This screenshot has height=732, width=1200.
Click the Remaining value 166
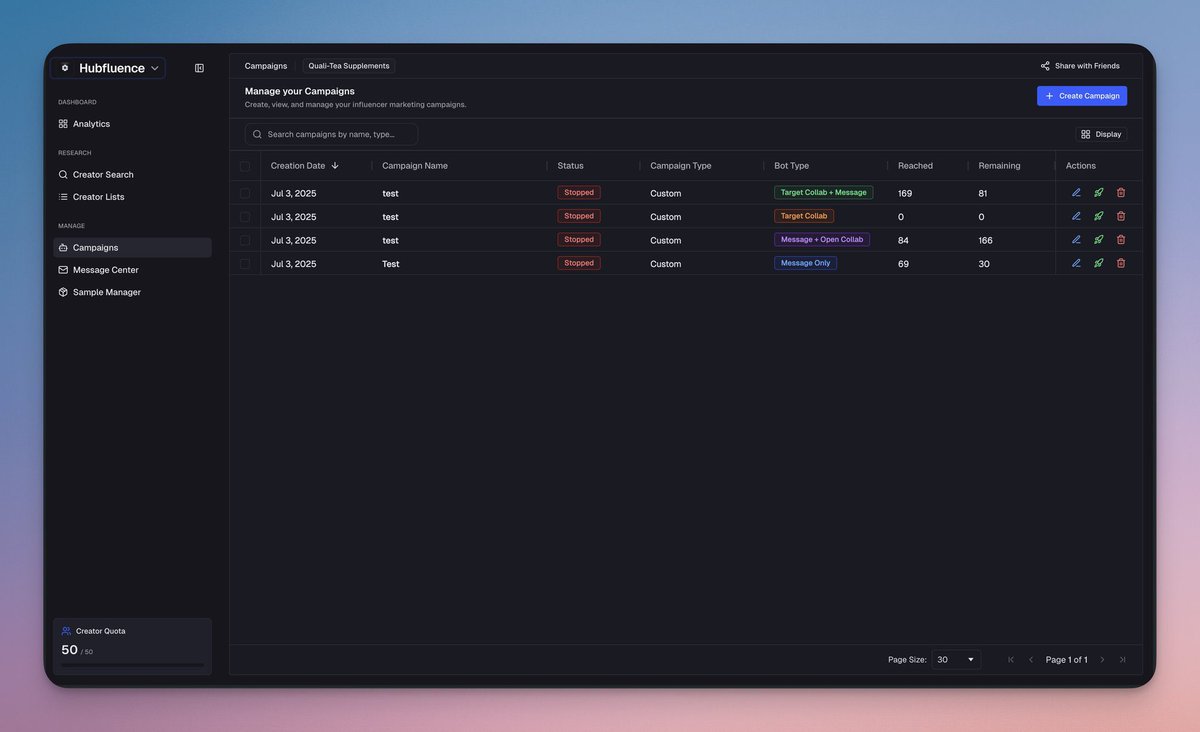click(x=986, y=240)
